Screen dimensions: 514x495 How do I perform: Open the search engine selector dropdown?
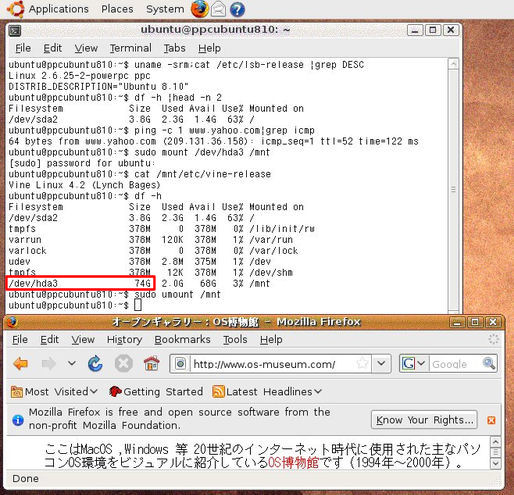(414, 364)
